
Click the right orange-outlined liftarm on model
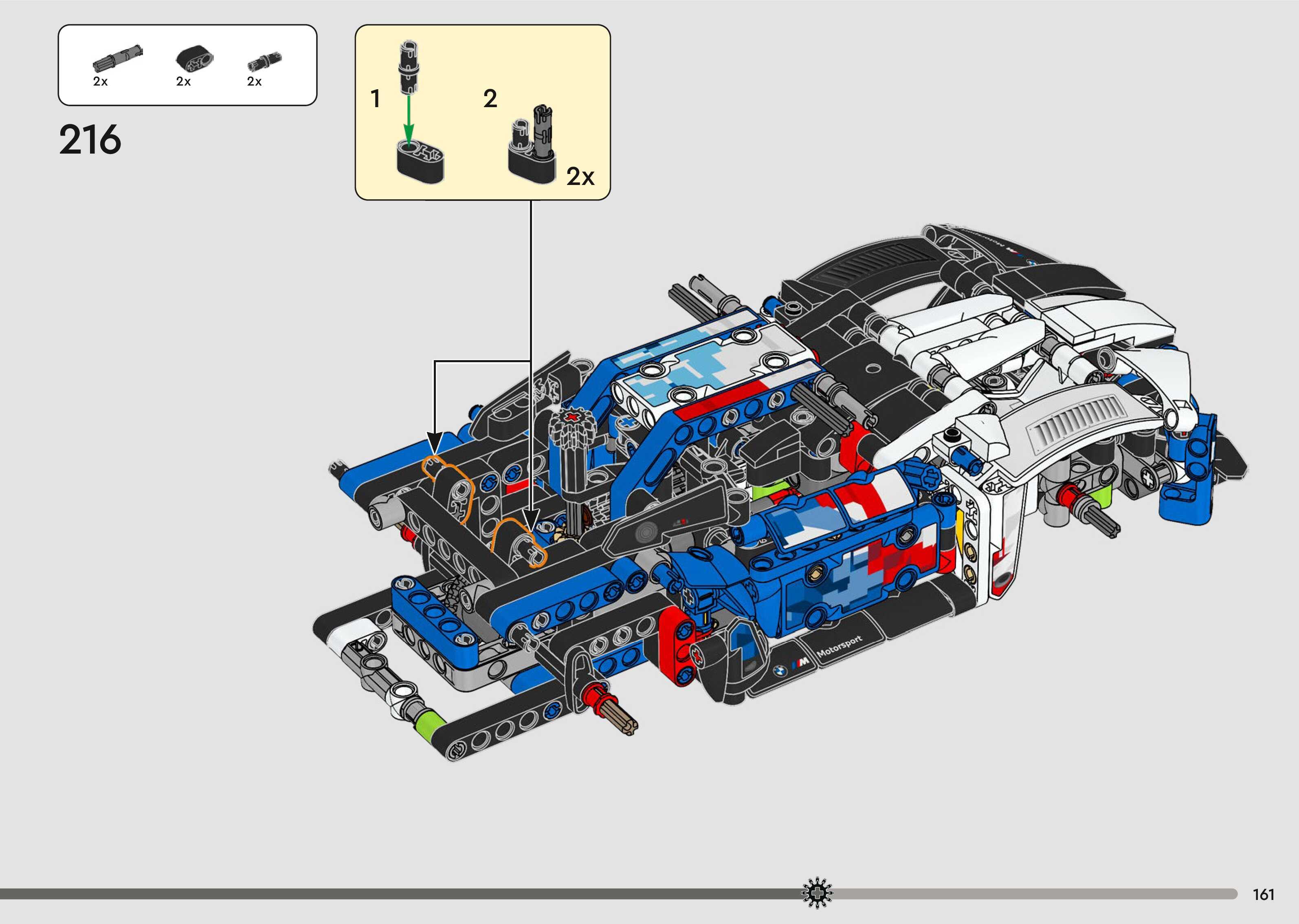518,543
